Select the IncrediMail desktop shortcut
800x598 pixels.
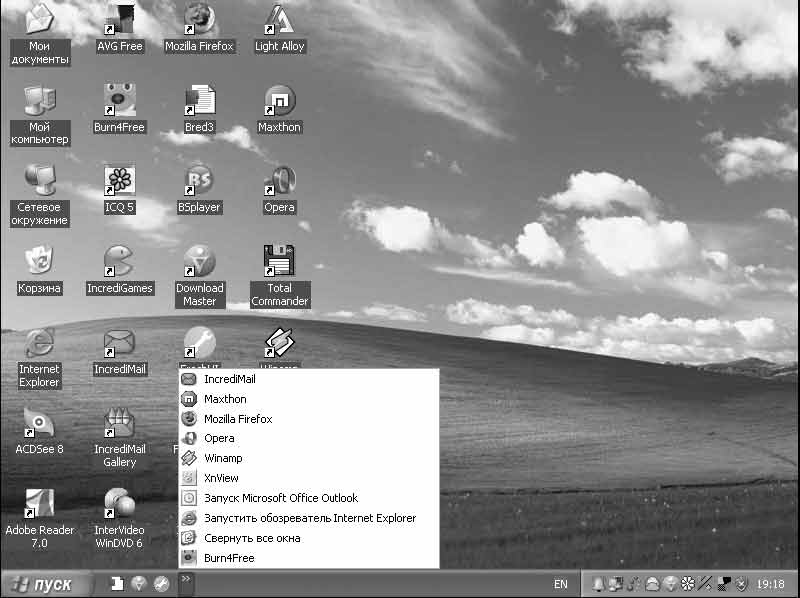(x=119, y=352)
